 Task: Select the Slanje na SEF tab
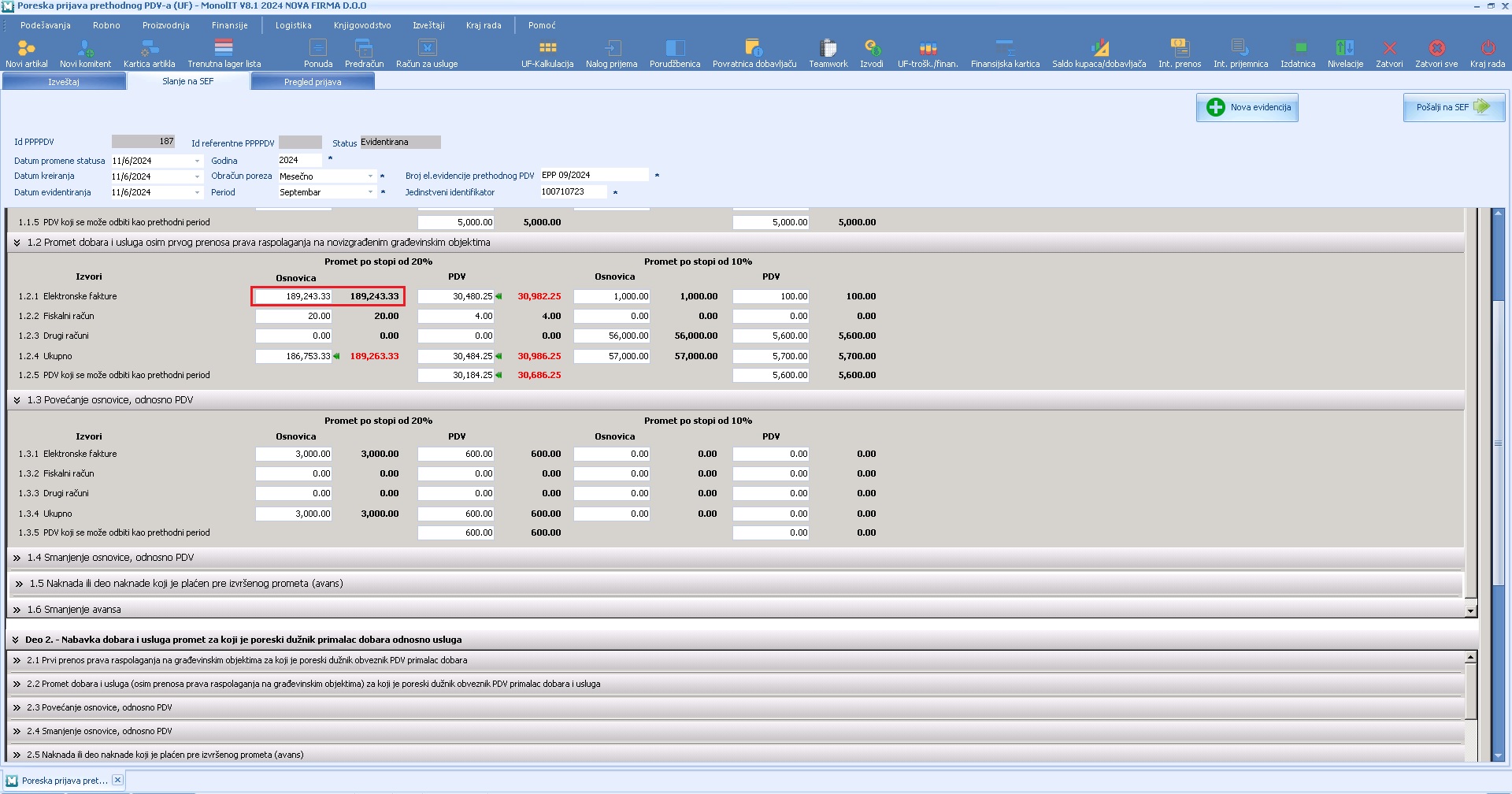point(188,81)
